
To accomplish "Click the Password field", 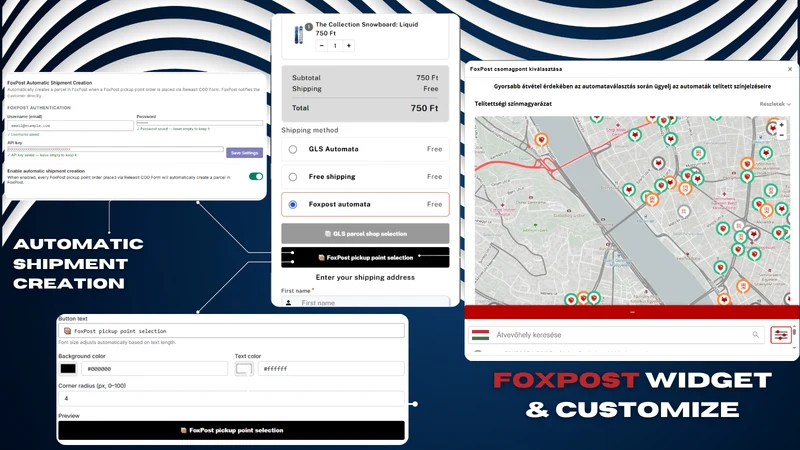I will 199,123.
